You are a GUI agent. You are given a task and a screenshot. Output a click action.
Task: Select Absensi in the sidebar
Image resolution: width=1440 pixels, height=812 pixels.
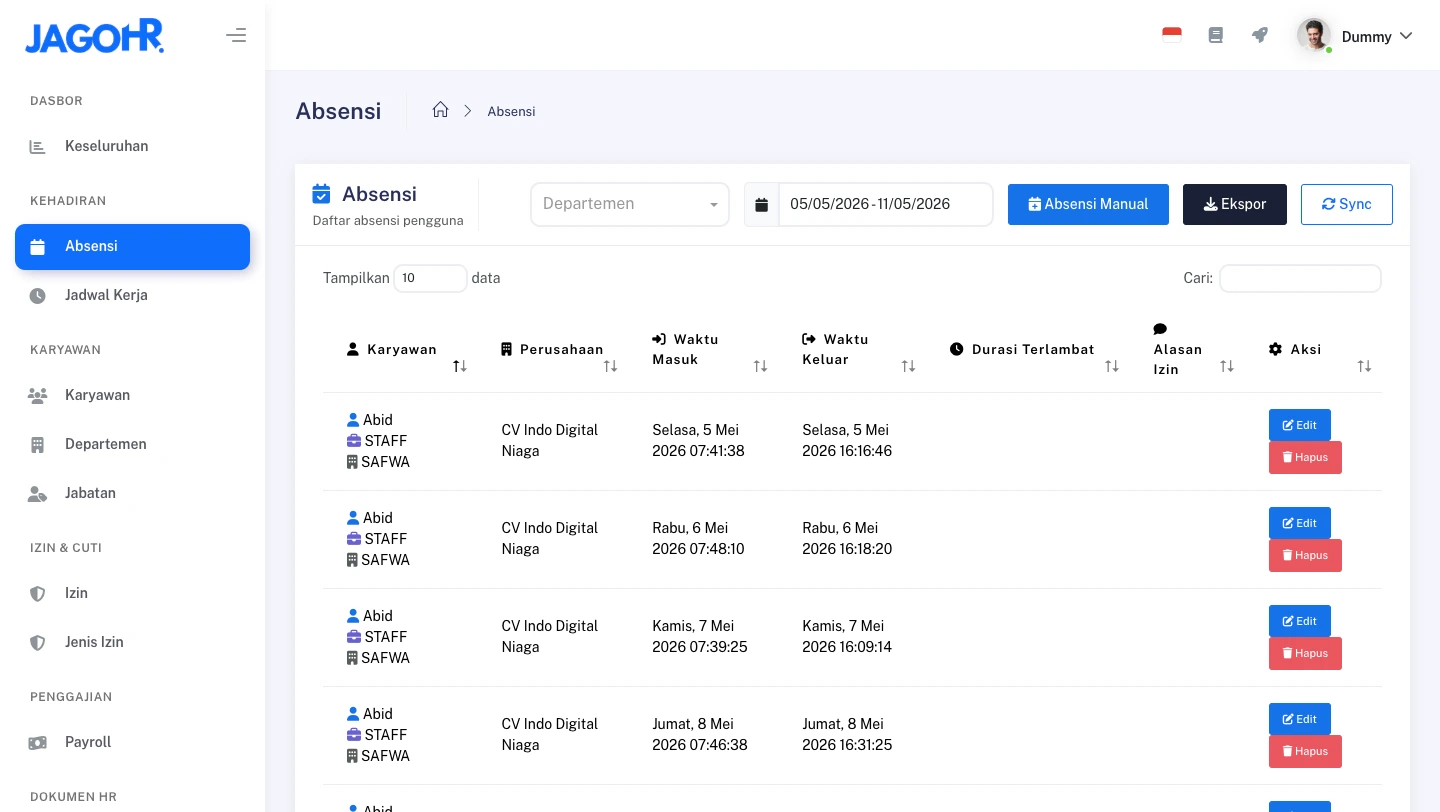click(132, 247)
